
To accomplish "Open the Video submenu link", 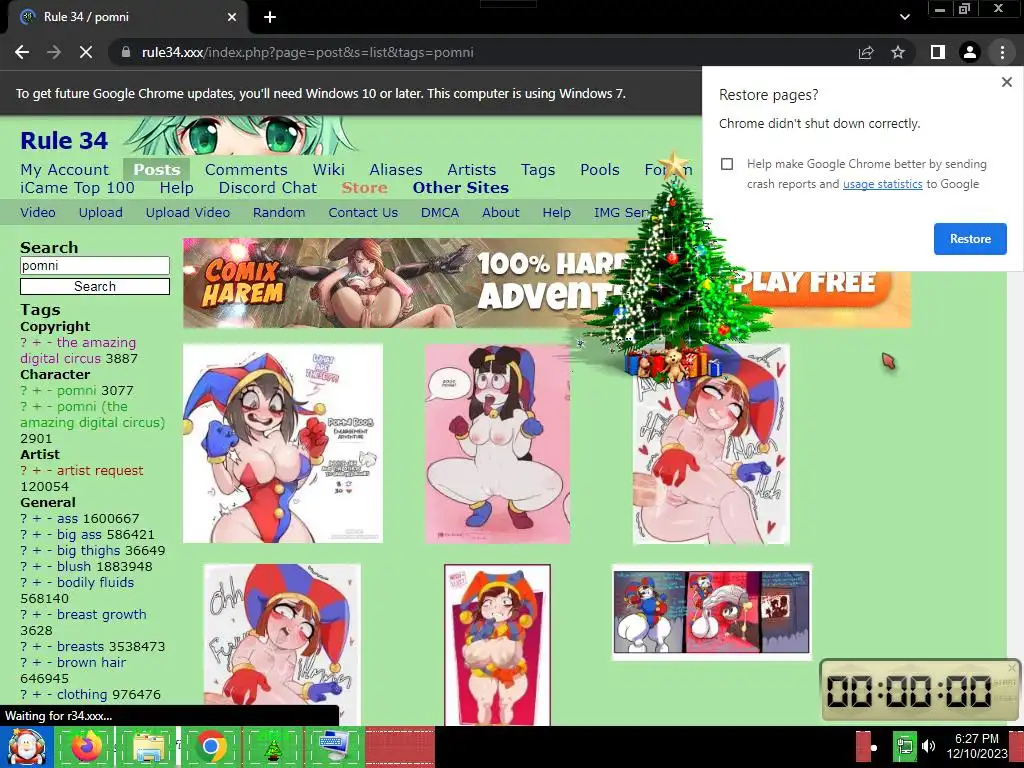I will coord(38,213).
